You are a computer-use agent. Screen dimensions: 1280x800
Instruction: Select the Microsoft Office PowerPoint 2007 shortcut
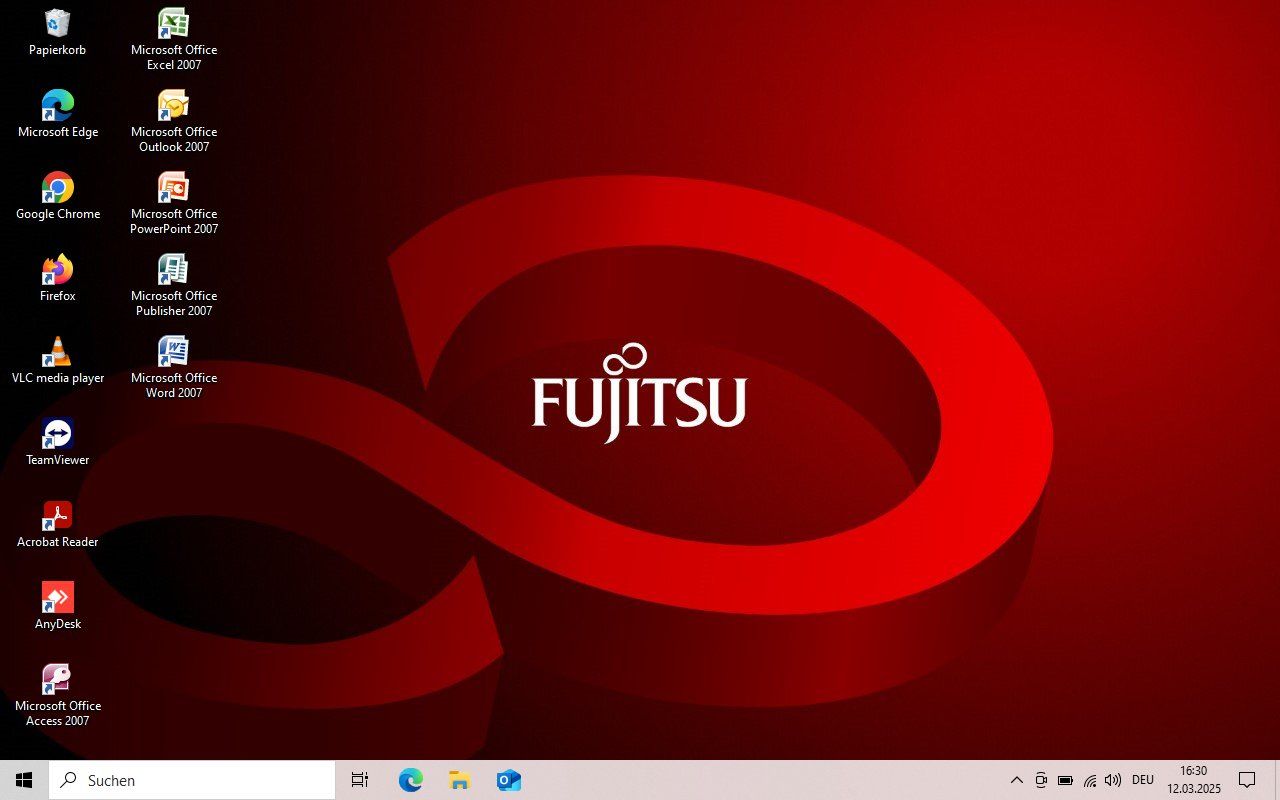pyautogui.click(x=174, y=203)
